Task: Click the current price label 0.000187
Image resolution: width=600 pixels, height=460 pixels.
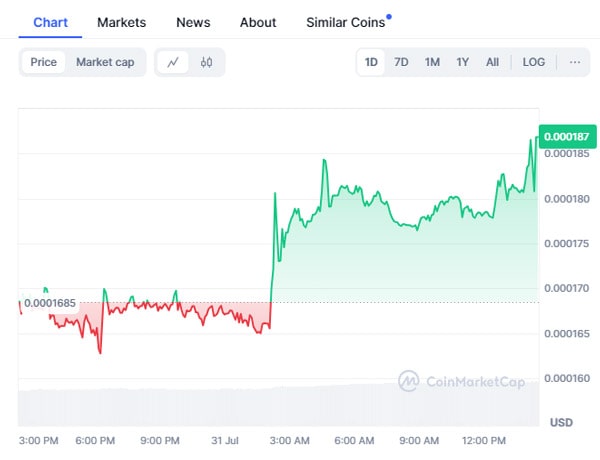Action: (x=565, y=135)
